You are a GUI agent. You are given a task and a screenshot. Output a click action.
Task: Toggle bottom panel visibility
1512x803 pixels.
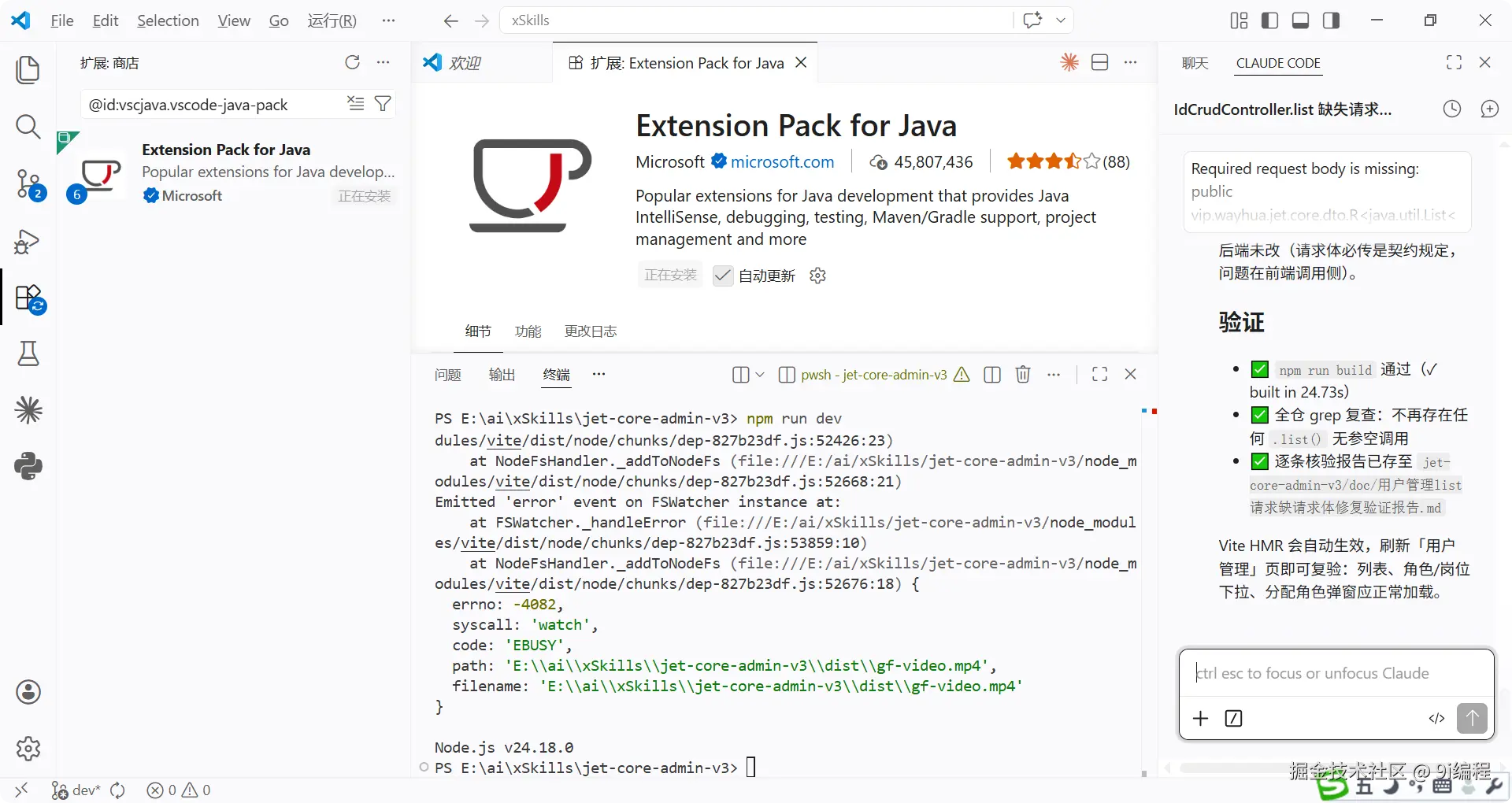(x=1301, y=20)
